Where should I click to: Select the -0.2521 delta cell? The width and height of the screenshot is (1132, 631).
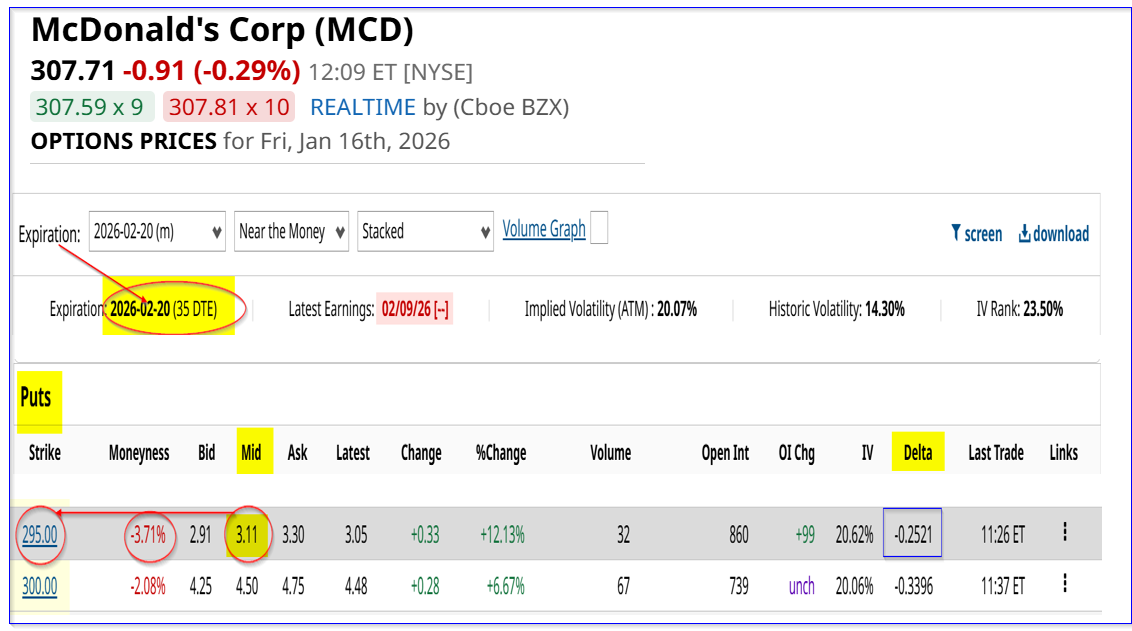coord(911,534)
